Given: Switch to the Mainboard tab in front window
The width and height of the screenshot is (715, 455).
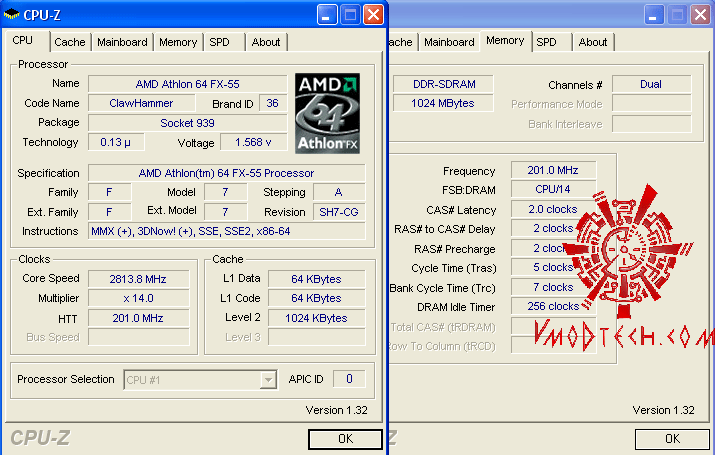Looking at the screenshot, I should point(122,42).
